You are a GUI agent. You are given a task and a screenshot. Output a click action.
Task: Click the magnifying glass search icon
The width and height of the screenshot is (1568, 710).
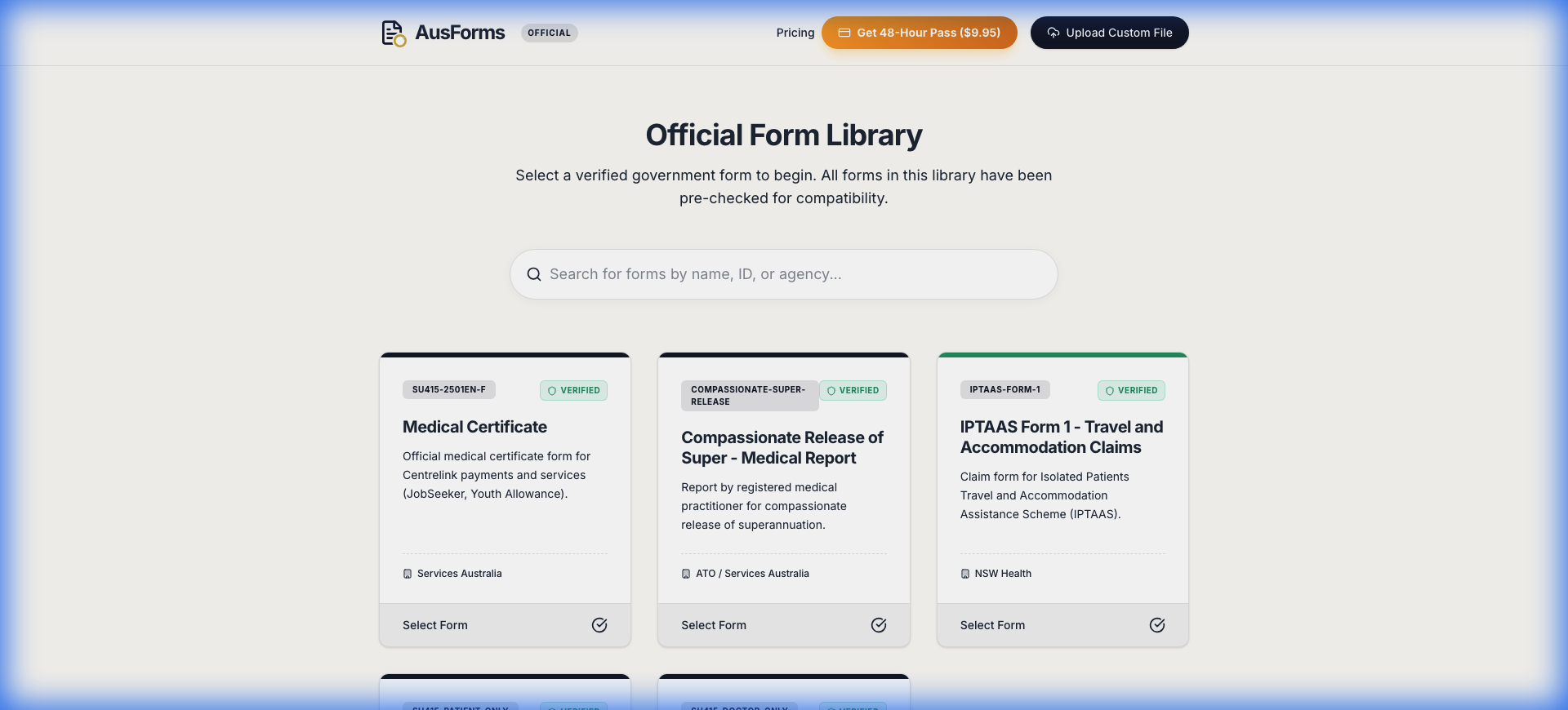[x=534, y=274]
